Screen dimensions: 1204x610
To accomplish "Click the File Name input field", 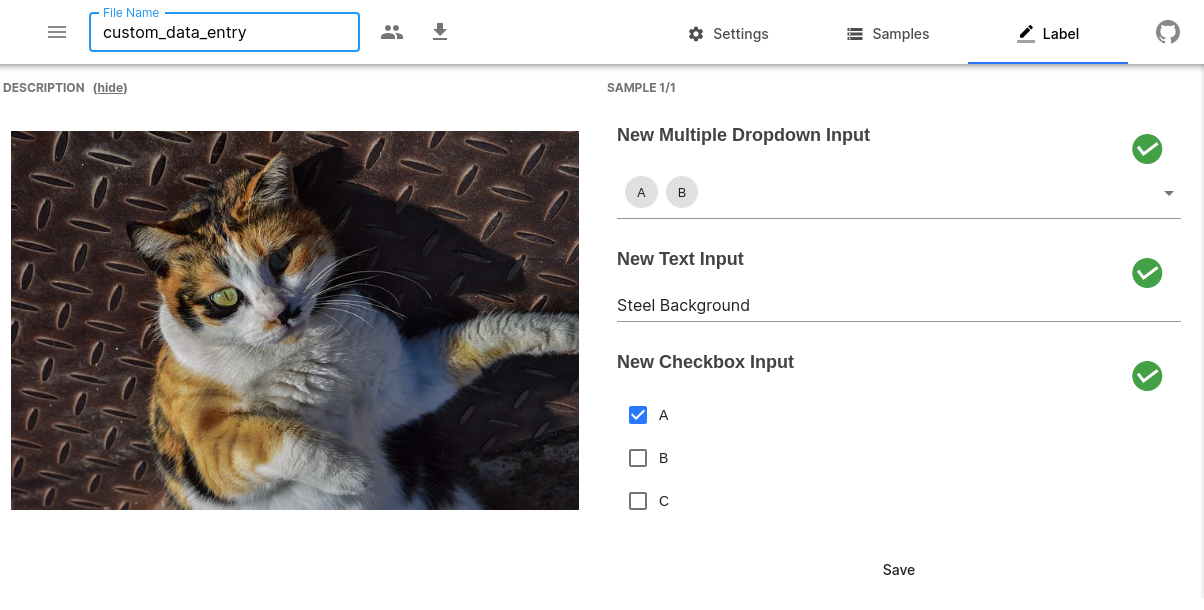I will [224, 32].
